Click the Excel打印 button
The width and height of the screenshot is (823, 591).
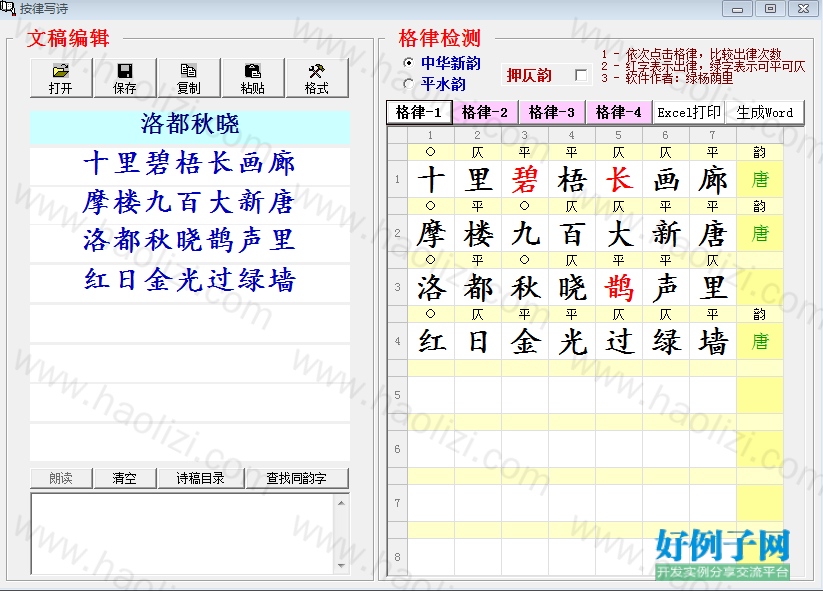click(x=689, y=112)
